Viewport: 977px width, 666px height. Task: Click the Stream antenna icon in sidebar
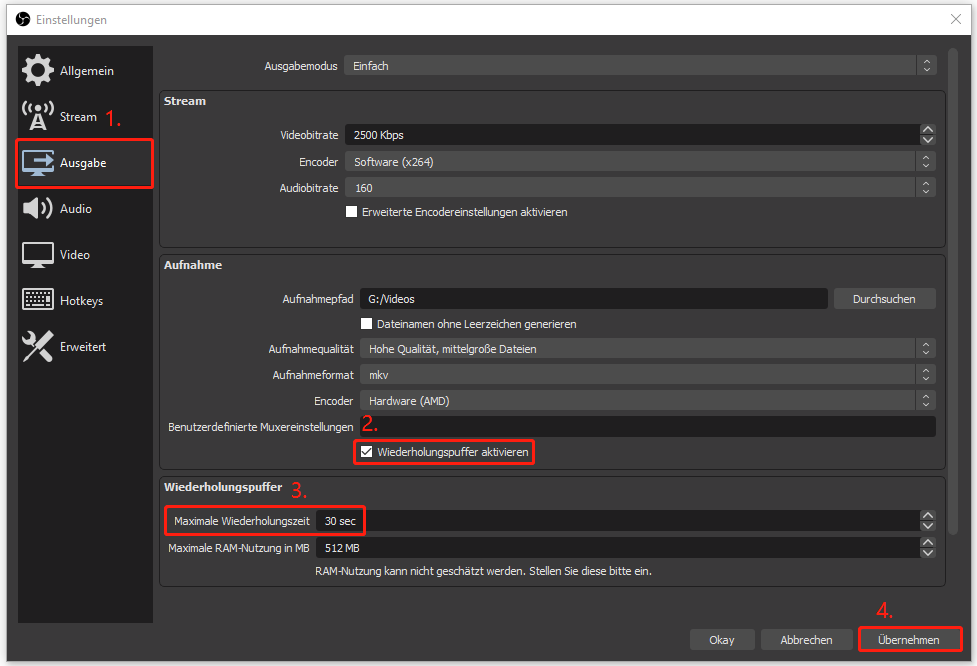click(38, 116)
